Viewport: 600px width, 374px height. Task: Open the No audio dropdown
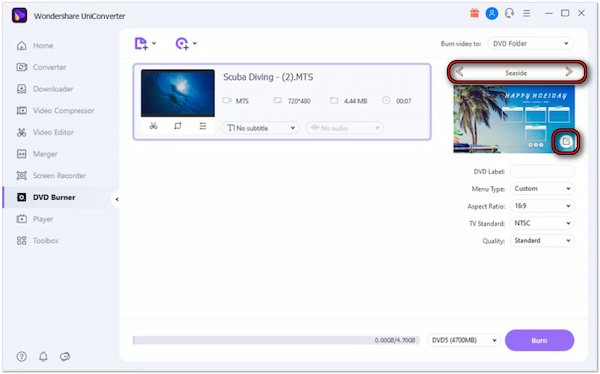[x=345, y=128]
